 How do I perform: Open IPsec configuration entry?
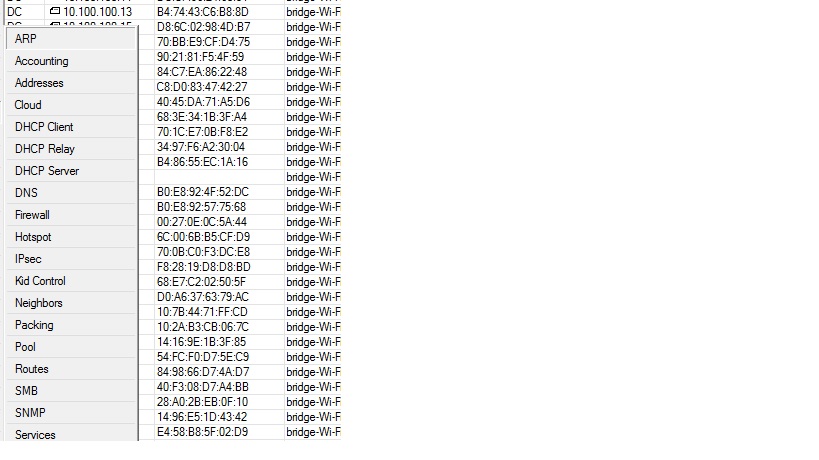tap(72, 258)
